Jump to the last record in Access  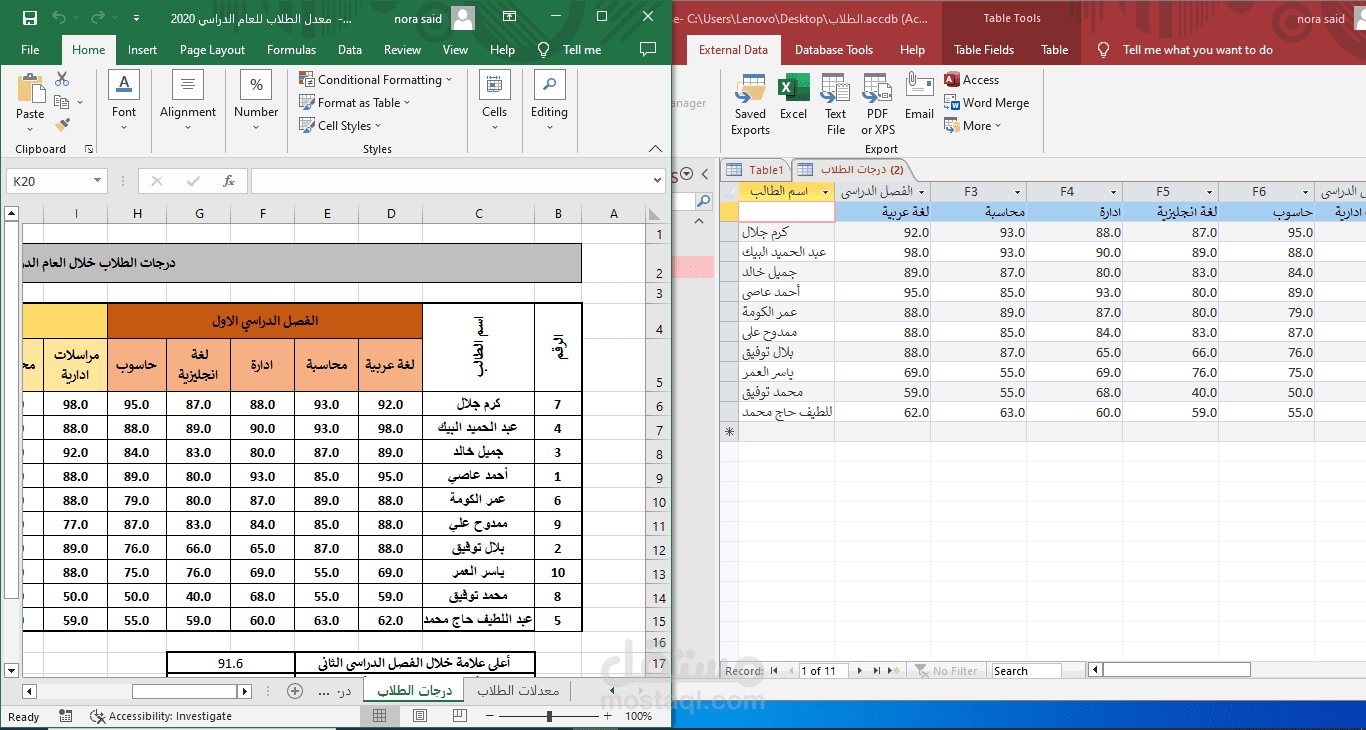tap(875, 671)
